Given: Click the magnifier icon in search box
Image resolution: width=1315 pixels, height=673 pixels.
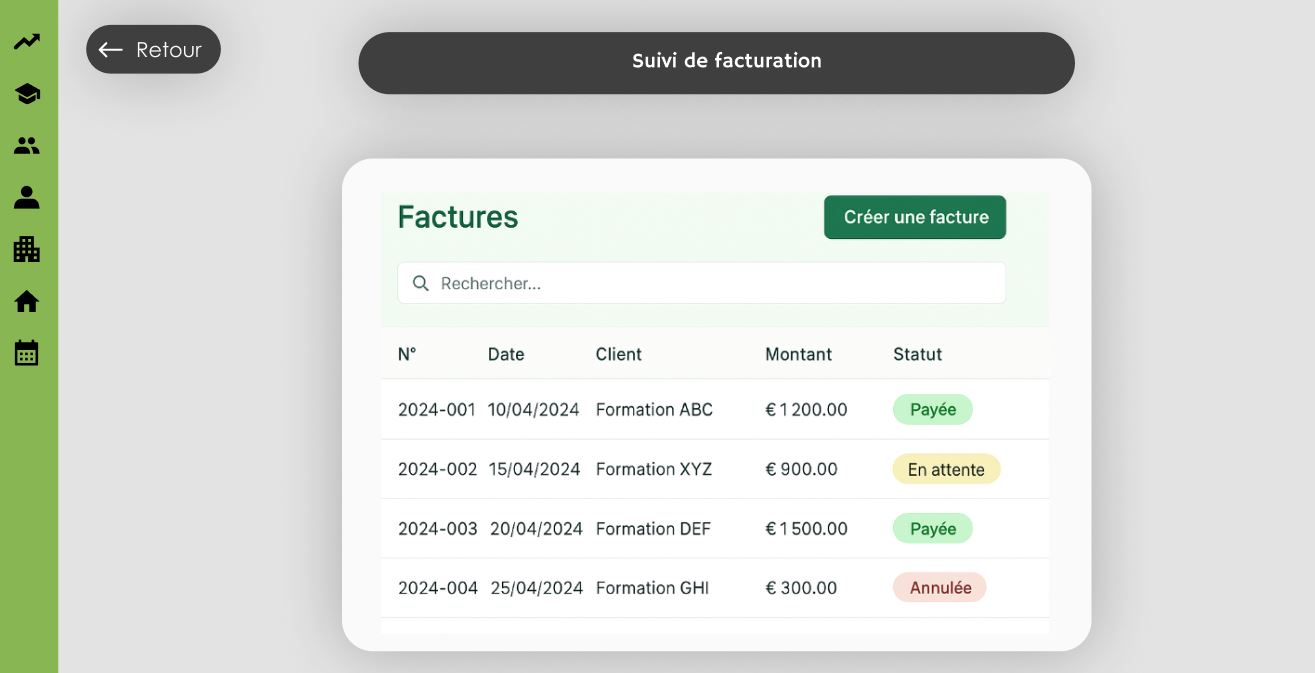Looking at the screenshot, I should [421, 284].
